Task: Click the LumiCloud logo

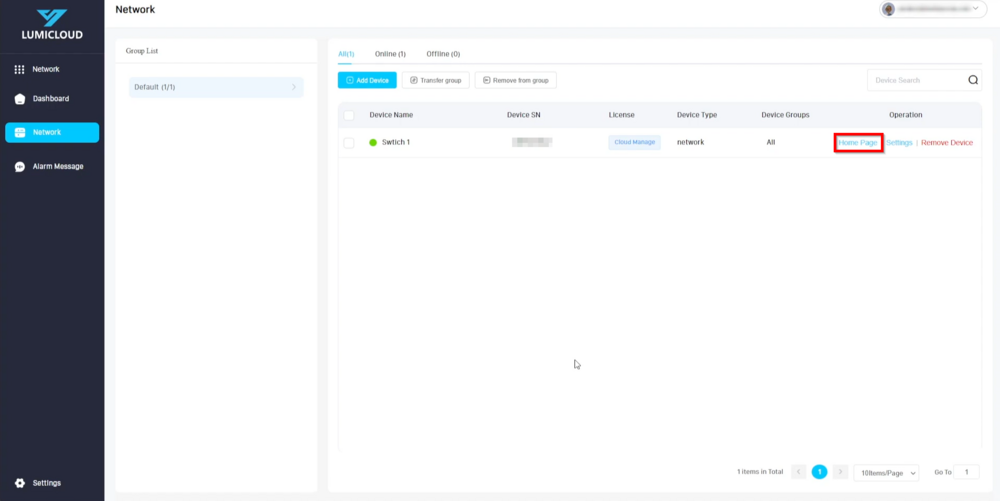Action: 52,24
